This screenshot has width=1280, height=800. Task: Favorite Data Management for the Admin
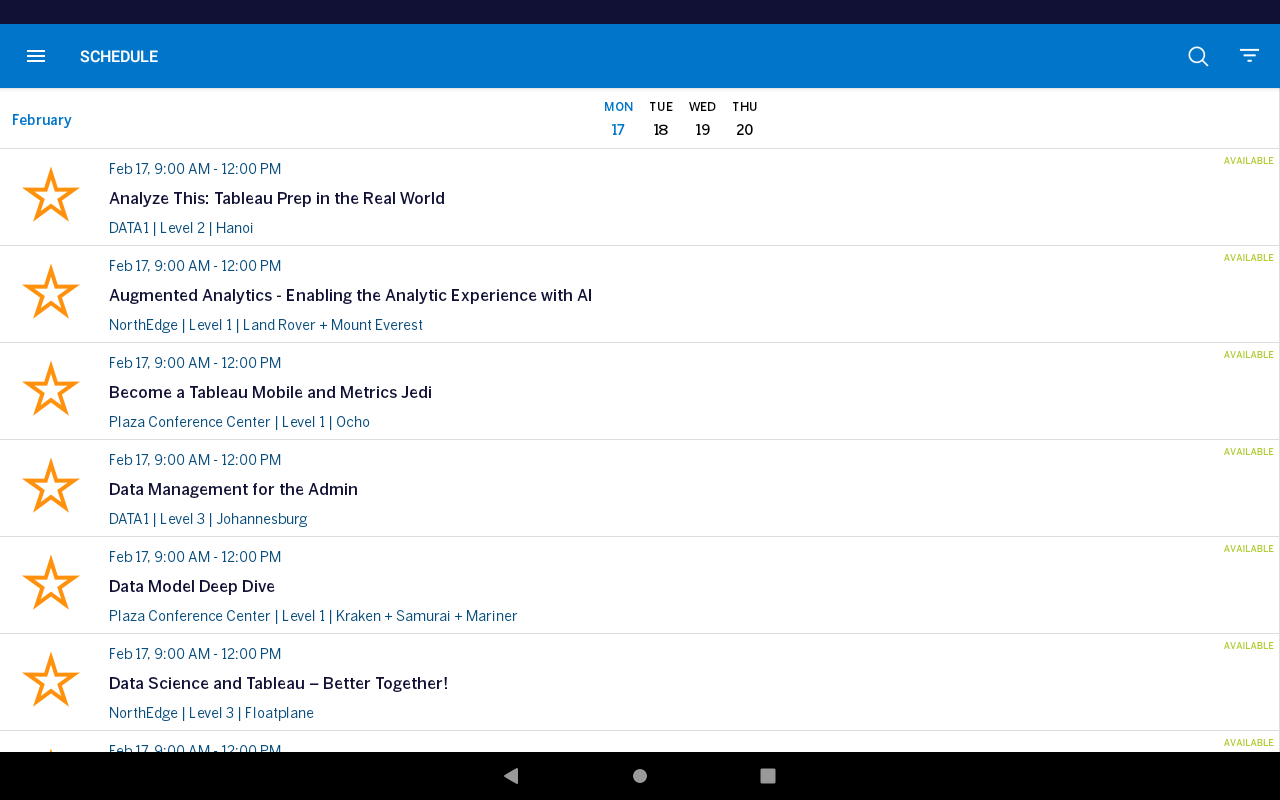(x=51, y=486)
